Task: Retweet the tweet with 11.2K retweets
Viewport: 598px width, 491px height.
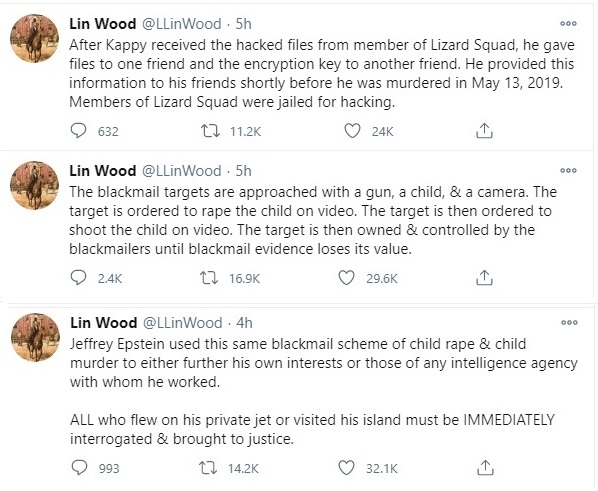Action: tap(210, 131)
